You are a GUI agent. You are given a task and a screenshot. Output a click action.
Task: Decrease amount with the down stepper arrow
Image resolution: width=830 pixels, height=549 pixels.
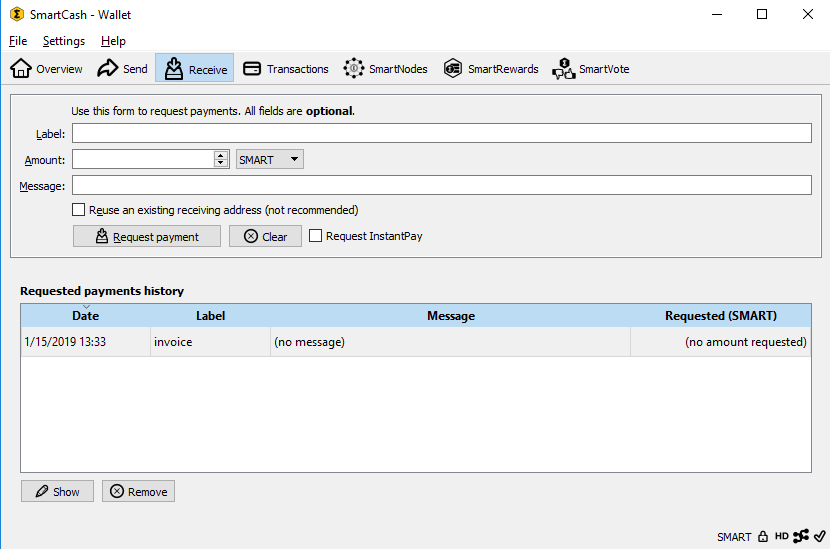pyautogui.click(x=221, y=164)
